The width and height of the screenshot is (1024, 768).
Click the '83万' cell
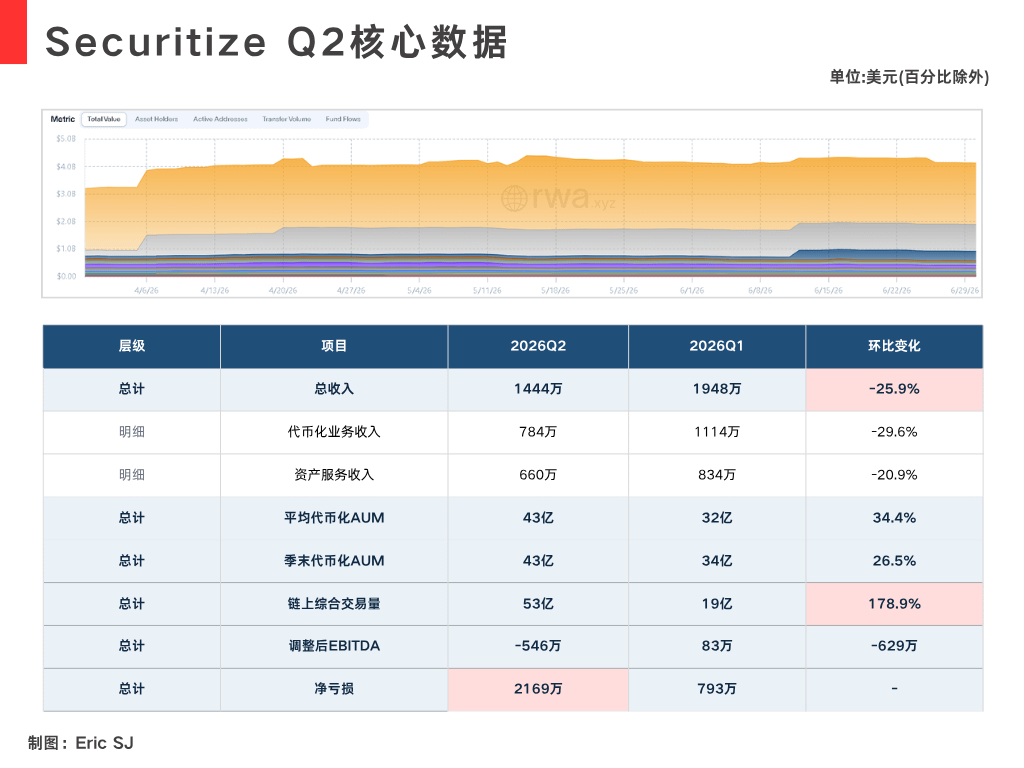pyautogui.click(x=716, y=646)
